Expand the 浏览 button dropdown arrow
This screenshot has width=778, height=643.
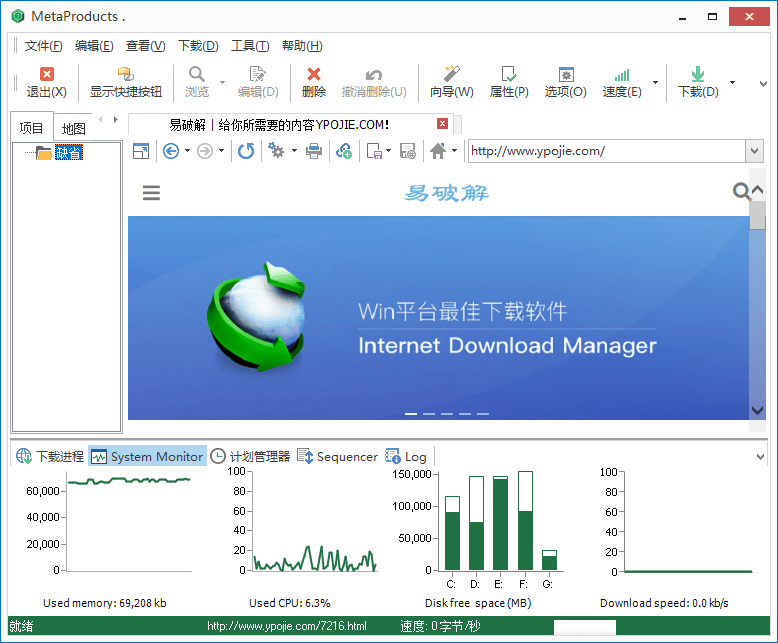point(222,83)
